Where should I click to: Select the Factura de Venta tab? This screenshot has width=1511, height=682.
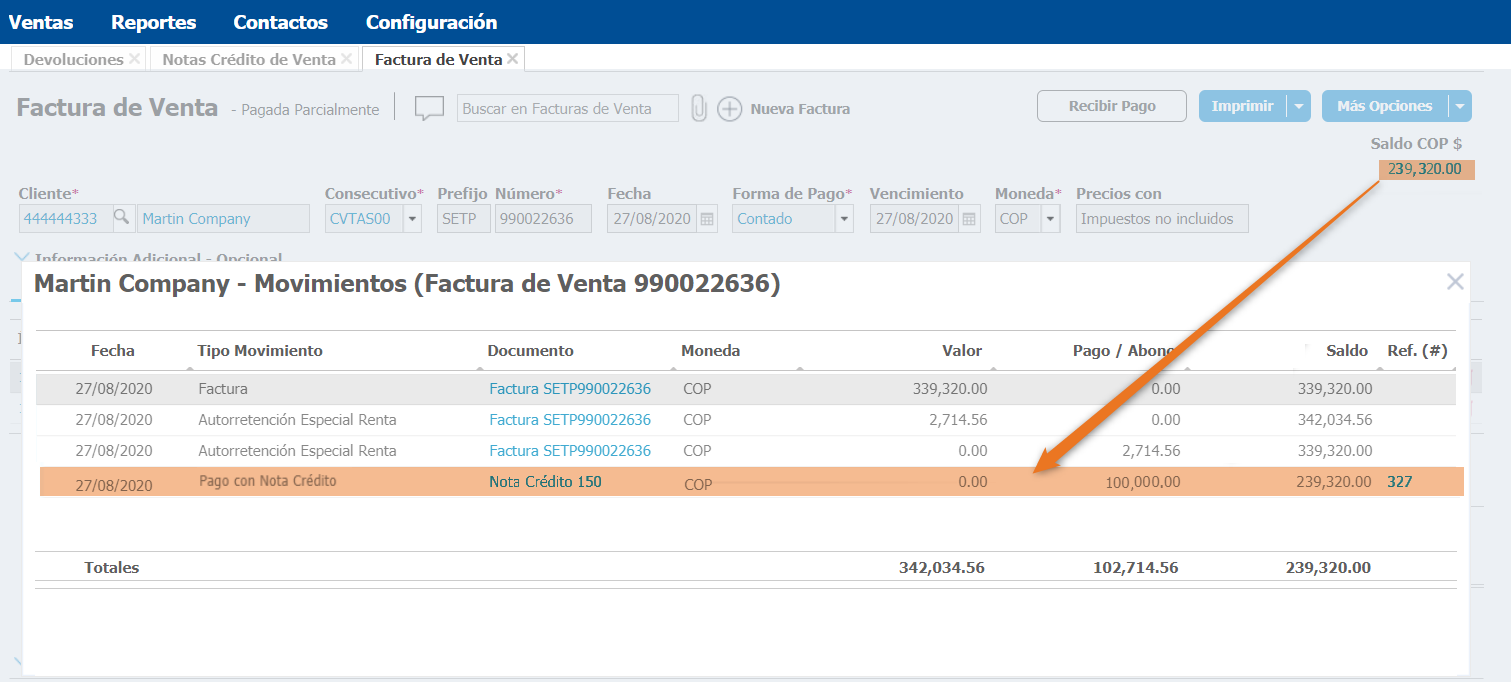pos(438,59)
